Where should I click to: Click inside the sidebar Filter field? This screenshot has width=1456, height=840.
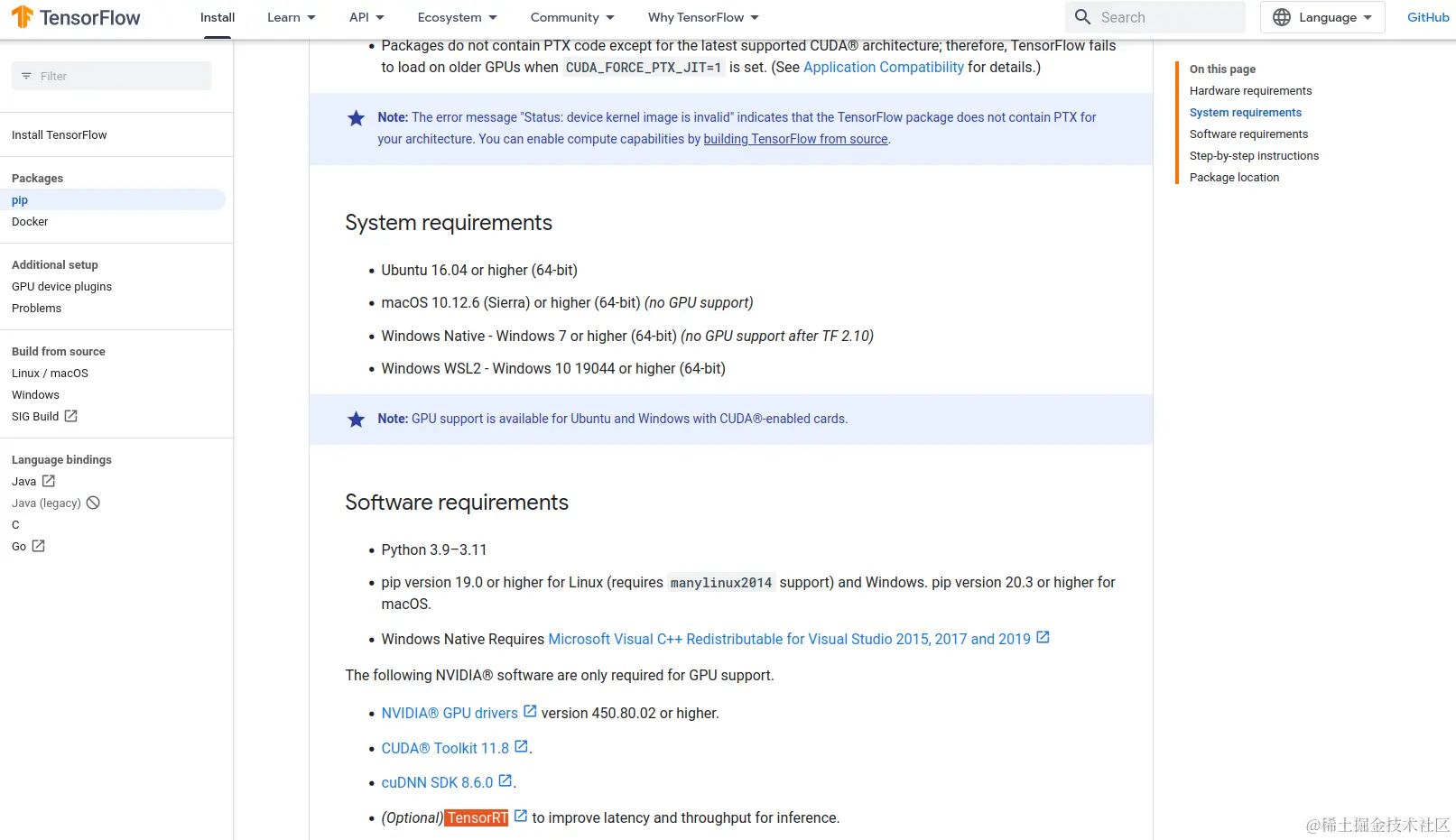pyautogui.click(x=108, y=76)
